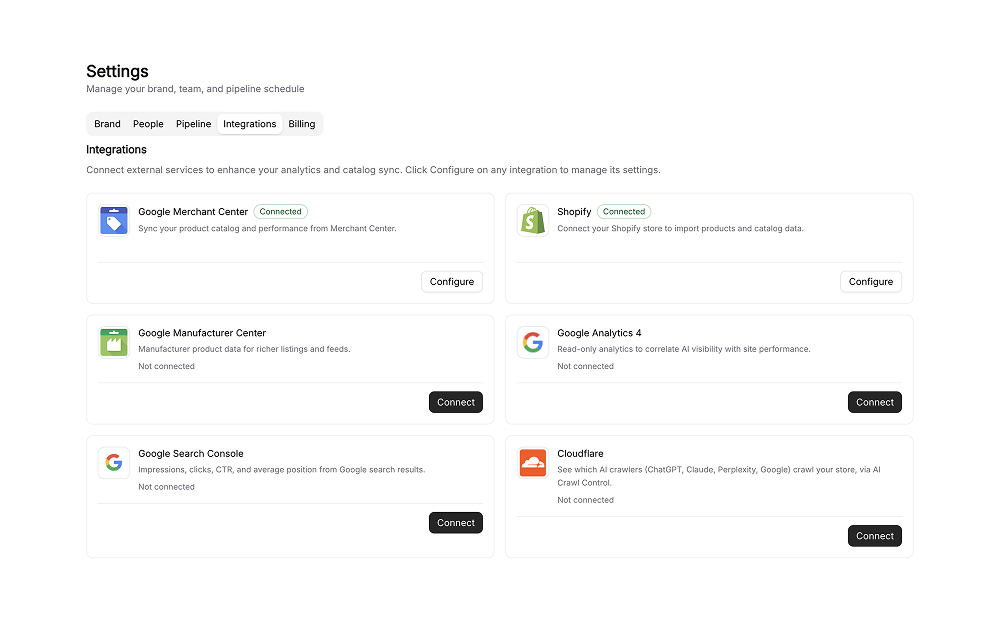Click 'Impressions, clicks, CTR' description text
This screenshot has height=622, width=1004.
pos(282,470)
